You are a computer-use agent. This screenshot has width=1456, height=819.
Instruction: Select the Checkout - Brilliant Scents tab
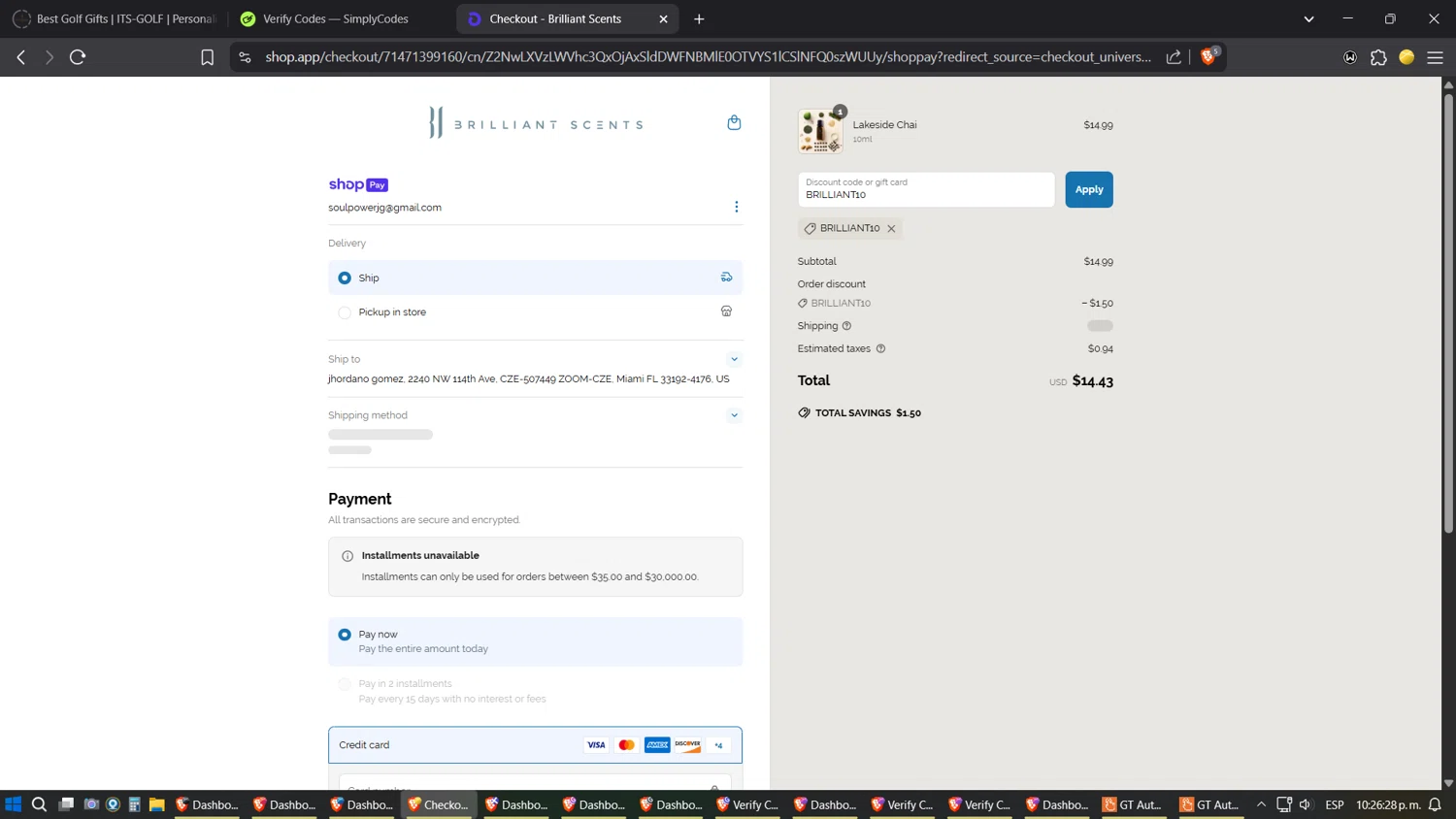(566, 18)
